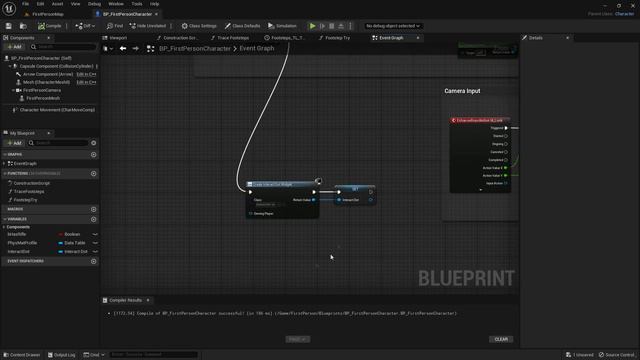640x360 pixels.
Task: Click the Browse to asset icon
Action: point(23,26)
